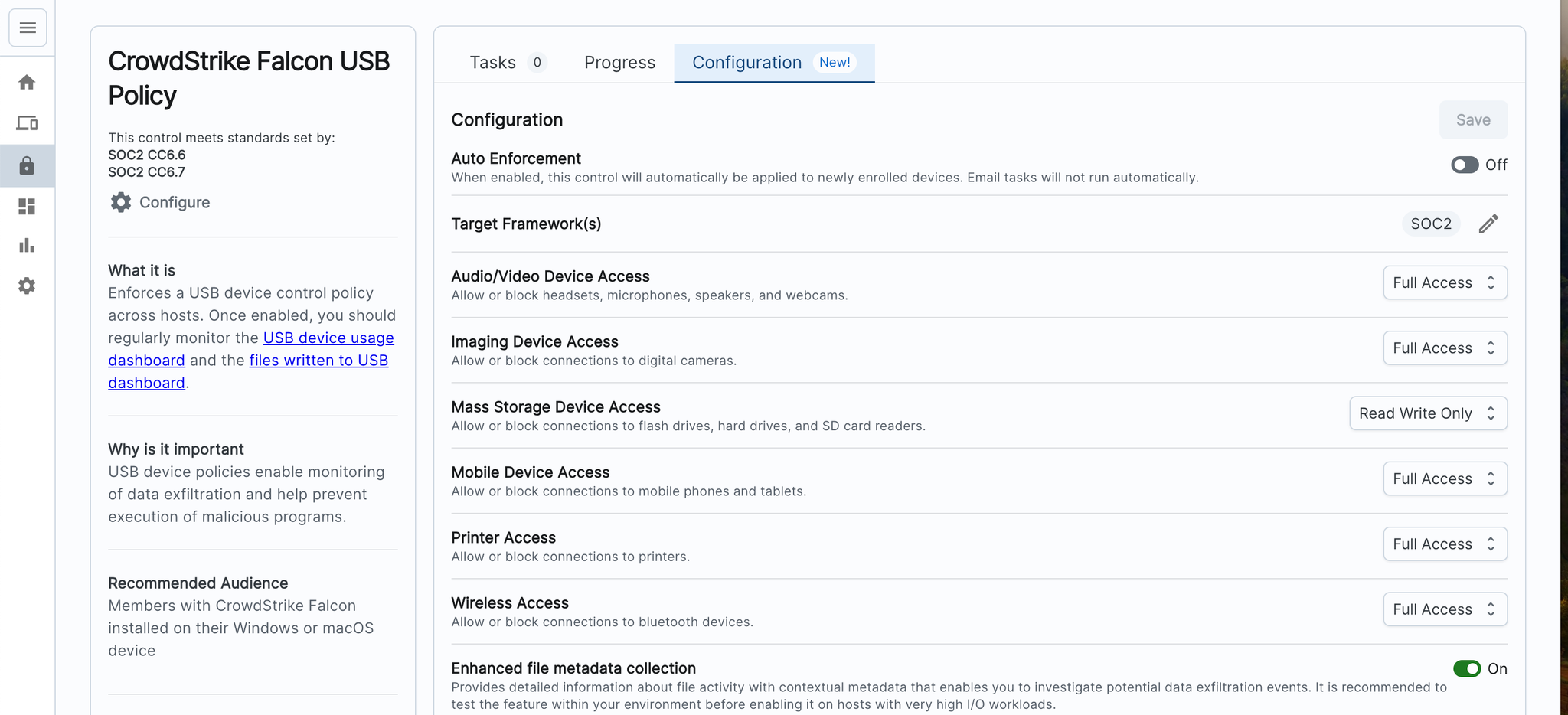Open Audio/Video Device Access dropdown

tap(1444, 282)
